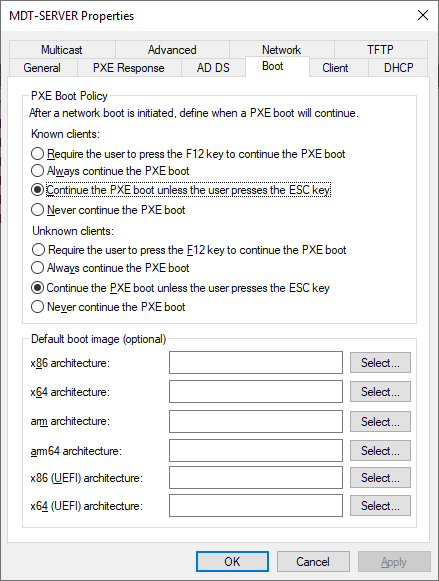439x581 pixels.
Task: Click the x86 architecture text field
Action: click(x=256, y=362)
